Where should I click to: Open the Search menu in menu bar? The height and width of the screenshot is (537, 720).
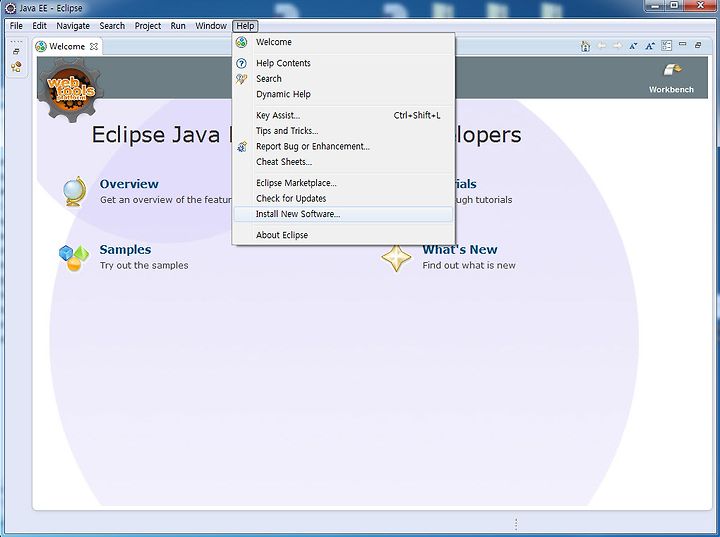pos(112,26)
